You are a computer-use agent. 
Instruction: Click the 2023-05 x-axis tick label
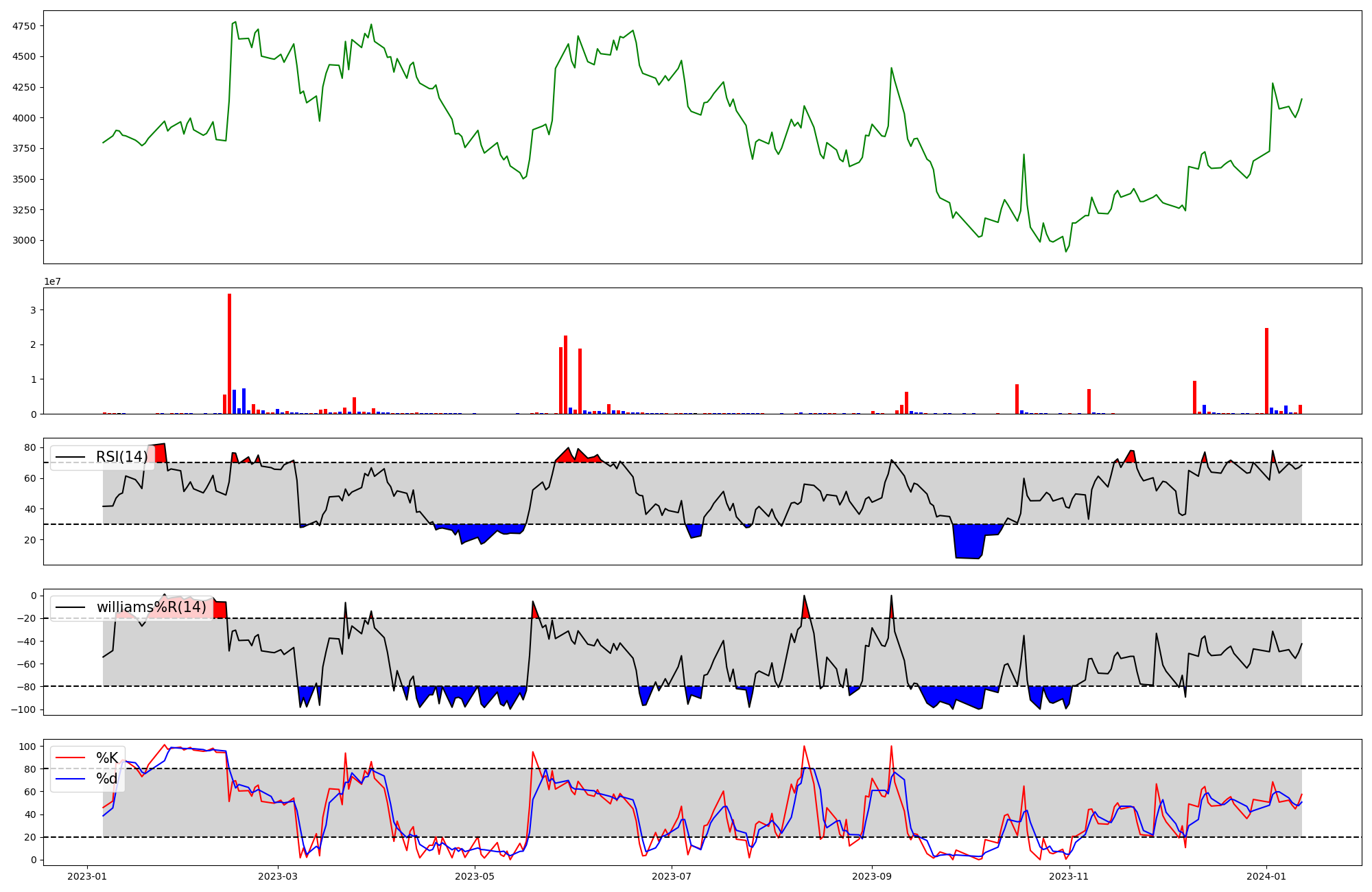pyautogui.click(x=475, y=876)
